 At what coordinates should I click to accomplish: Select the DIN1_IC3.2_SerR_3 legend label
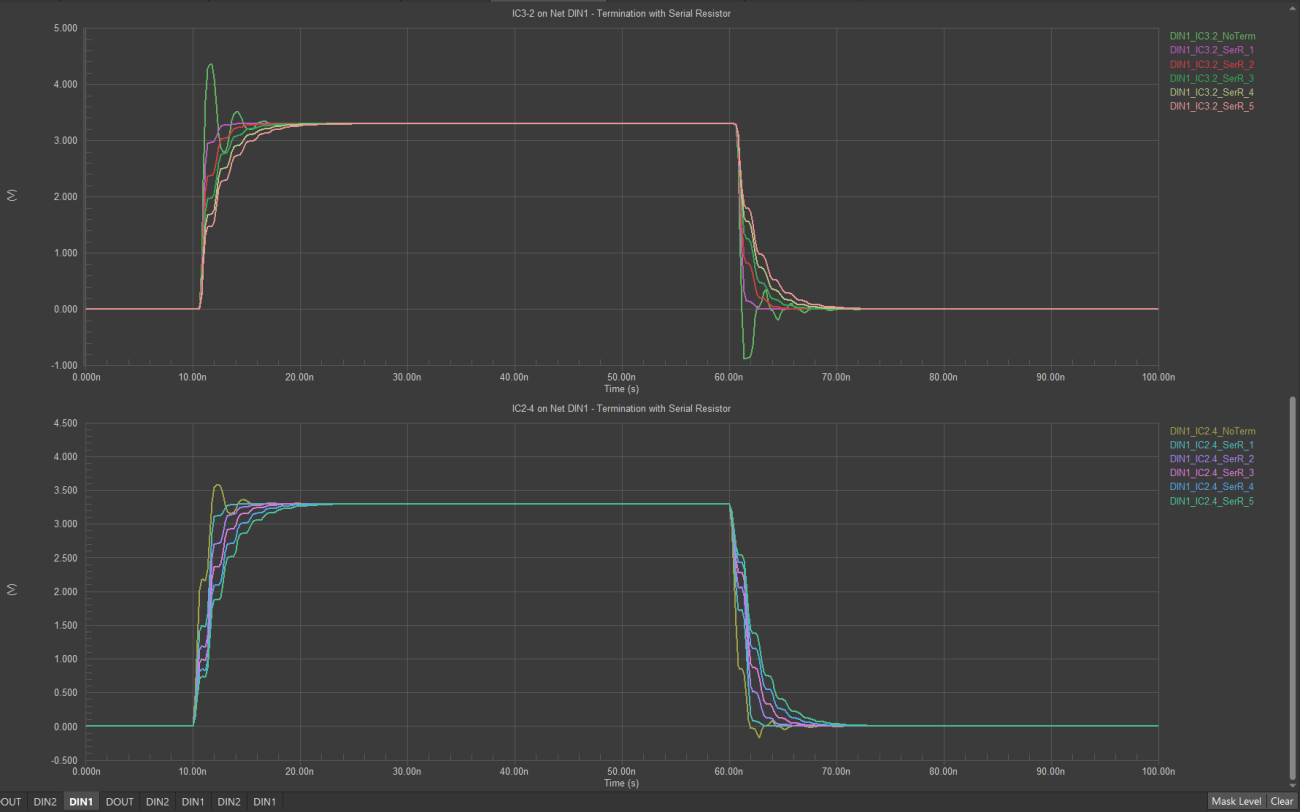point(1212,78)
